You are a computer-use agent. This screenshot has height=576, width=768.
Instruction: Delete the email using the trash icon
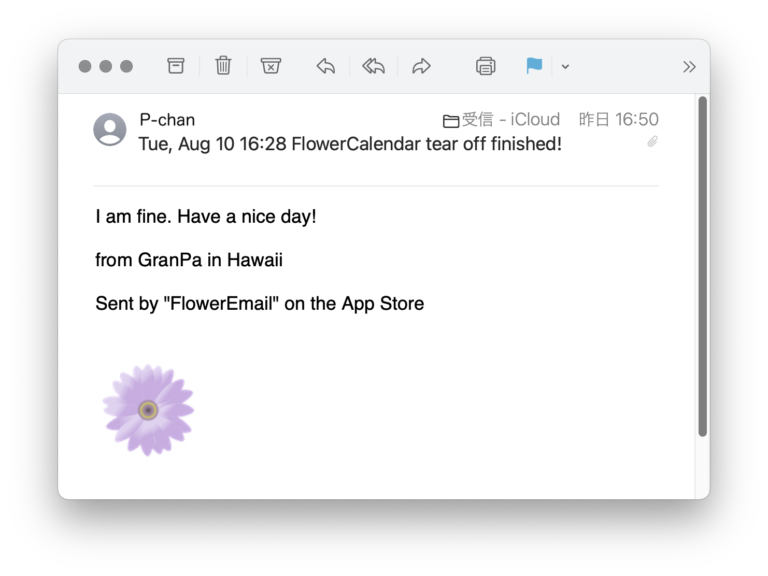pos(223,66)
